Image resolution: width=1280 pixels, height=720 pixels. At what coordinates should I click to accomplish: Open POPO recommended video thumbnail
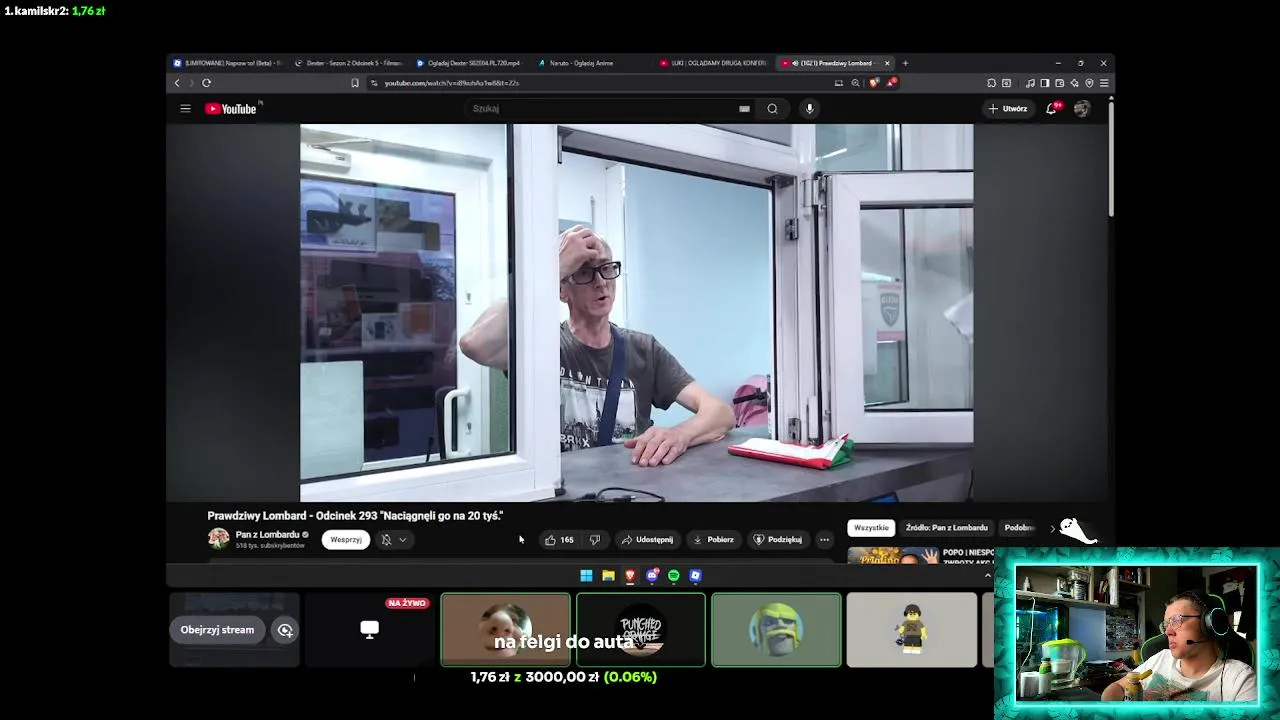click(x=893, y=556)
